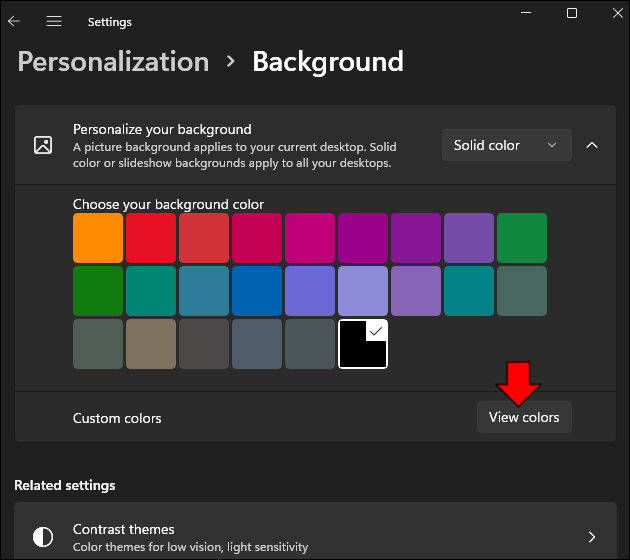Select the green swatch at the end of the first row
This screenshot has width=630, height=560.
[522, 238]
